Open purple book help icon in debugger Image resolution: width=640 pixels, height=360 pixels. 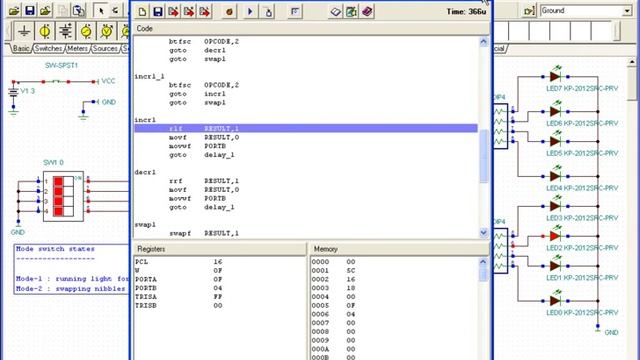[367, 12]
